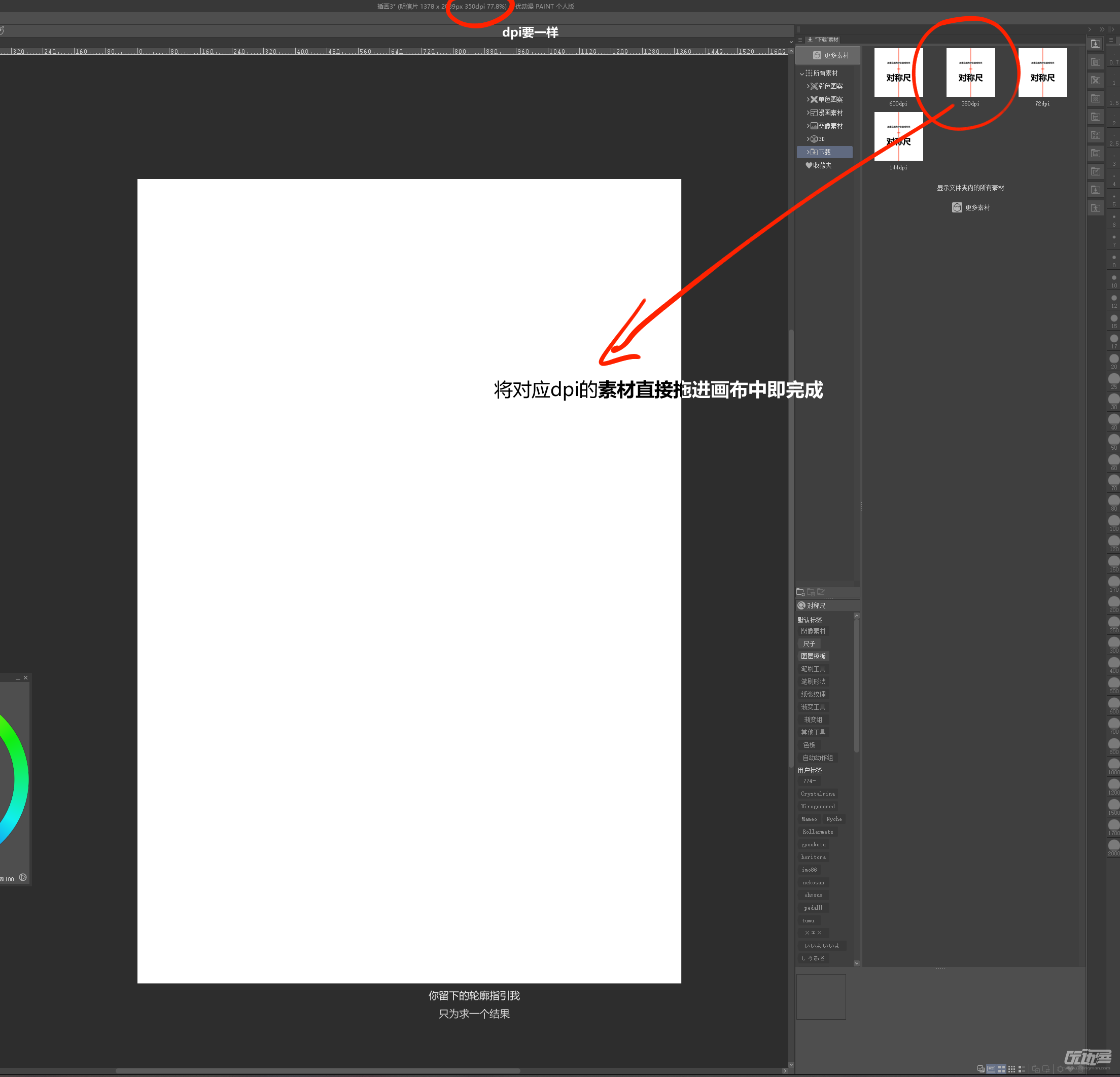Choose brush size 100 preset
The height and width of the screenshot is (1077, 1120).
coord(1114,523)
